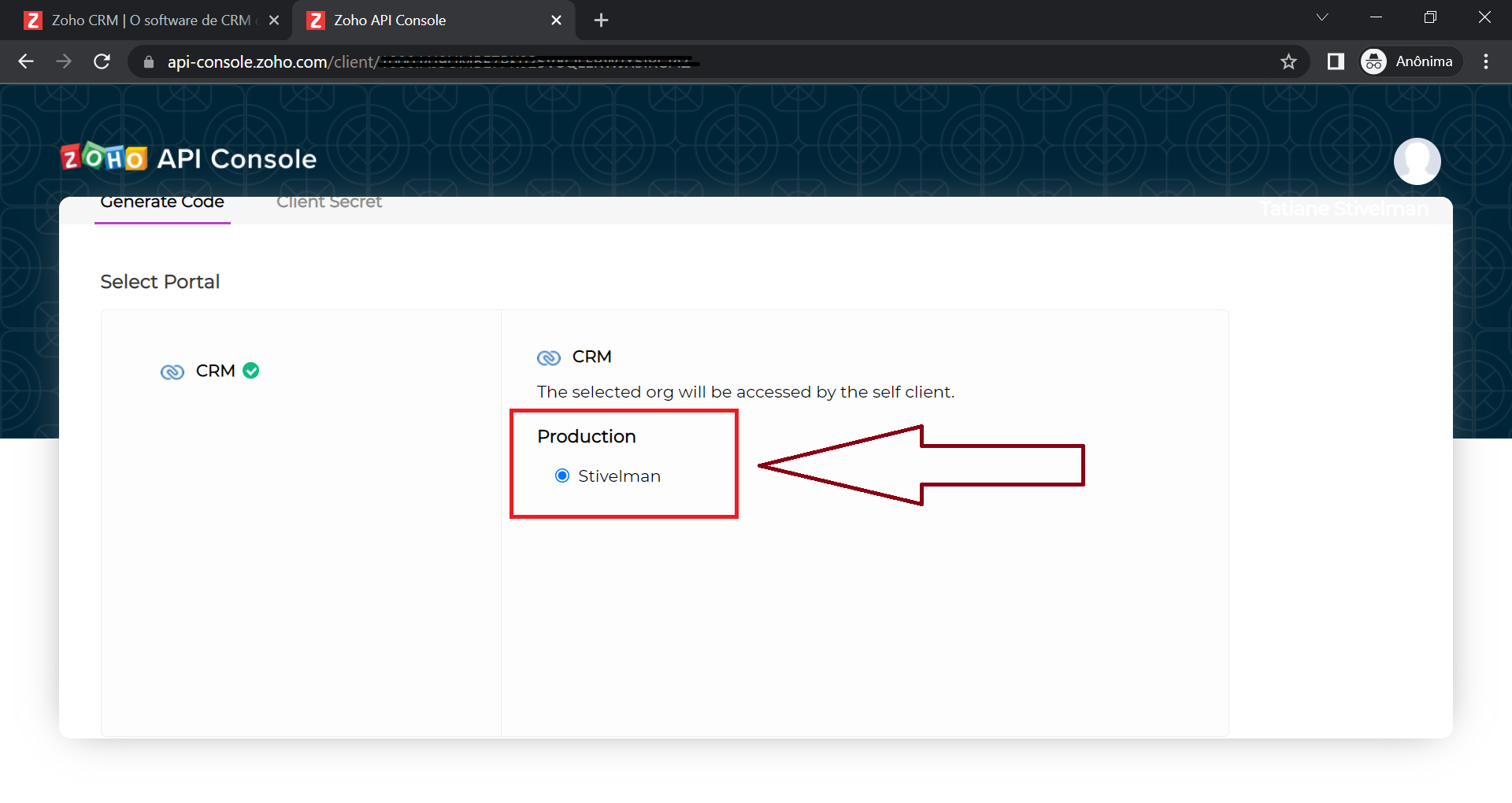Click the Anônima incognito profile button
Viewport: 1512px width, 803px height.
tap(1410, 61)
